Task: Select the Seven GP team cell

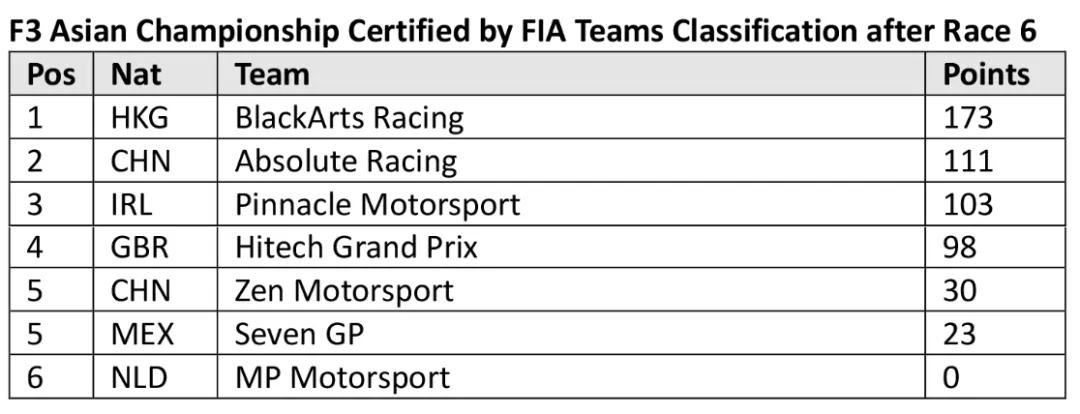Action: coord(299,333)
